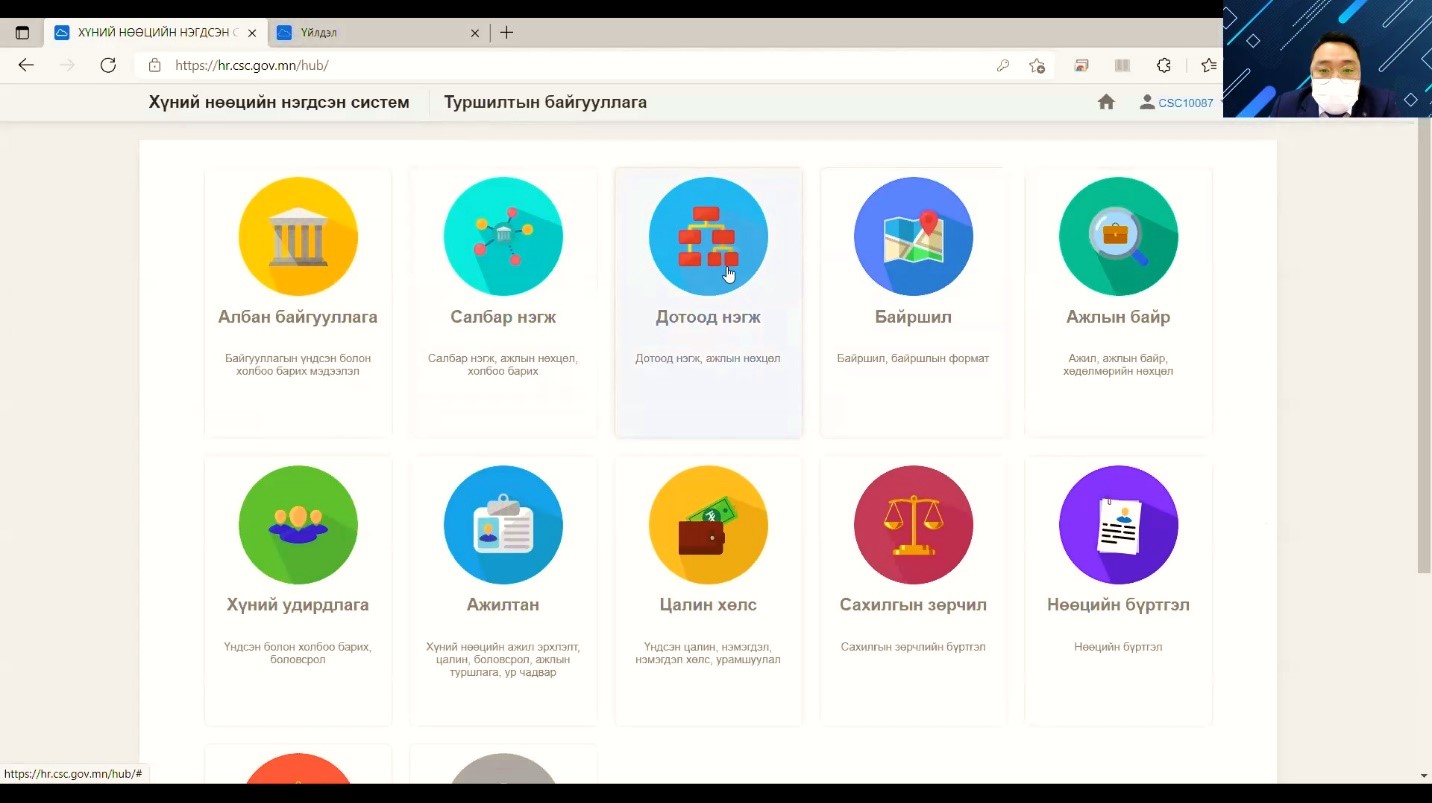Open the Нөөцийн бүртгэл document icon
Viewport: 1432px width, 803px height.
[1118, 525]
